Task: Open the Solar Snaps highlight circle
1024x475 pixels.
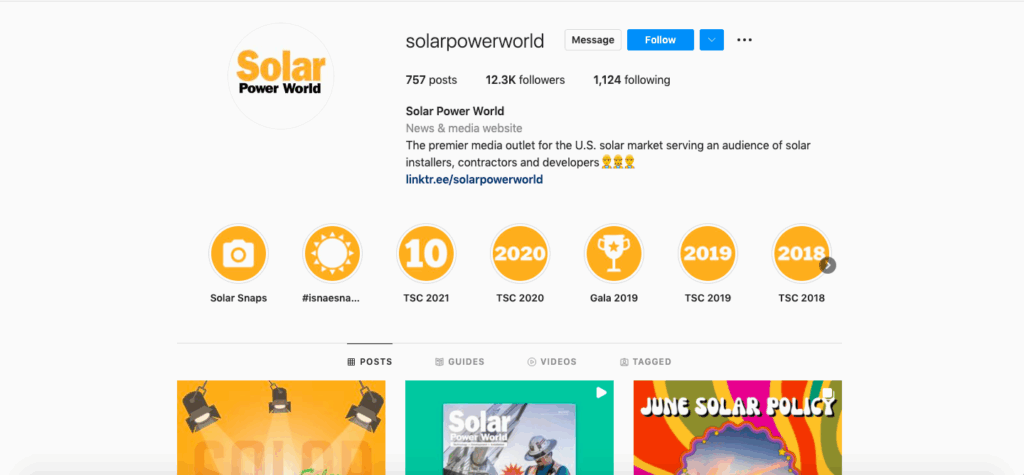Action: click(x=238, y=254)
